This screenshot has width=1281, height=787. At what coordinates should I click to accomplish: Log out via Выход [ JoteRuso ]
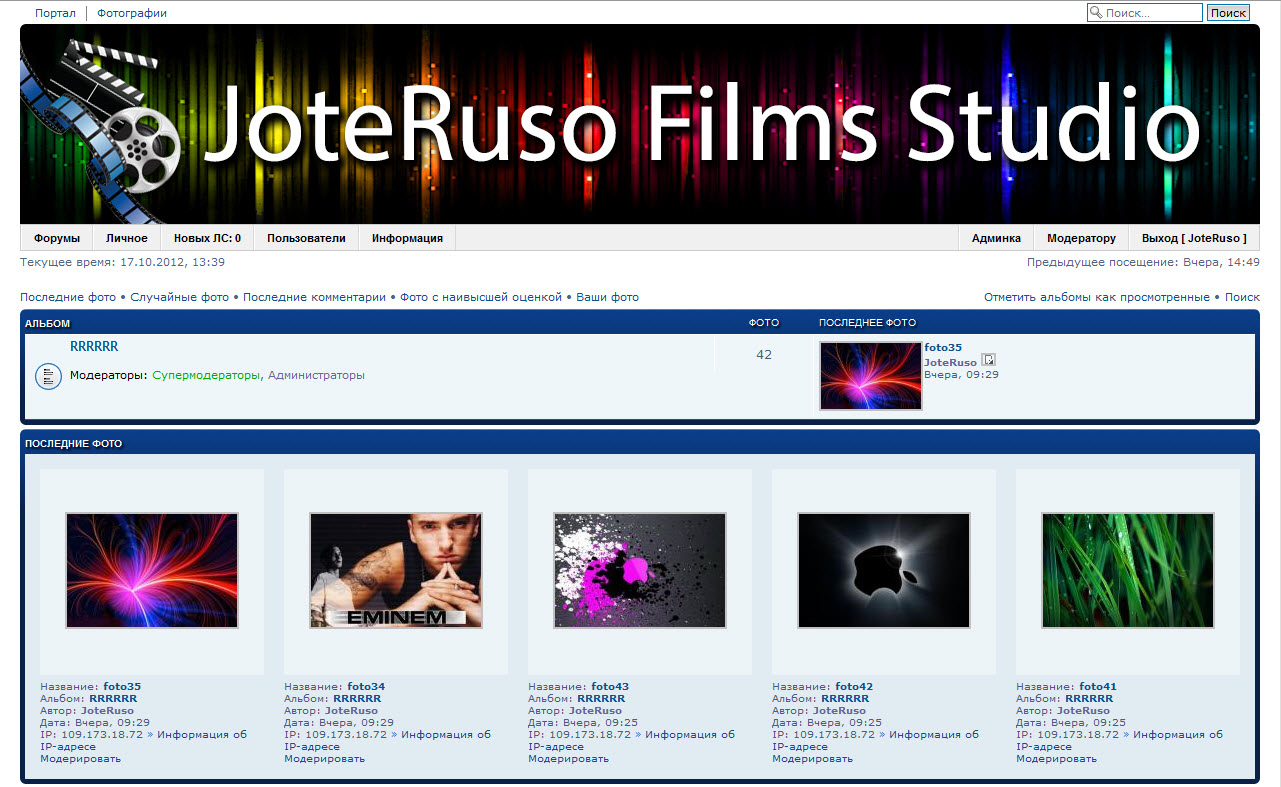pyautogui.click(x=1194, y=238)
